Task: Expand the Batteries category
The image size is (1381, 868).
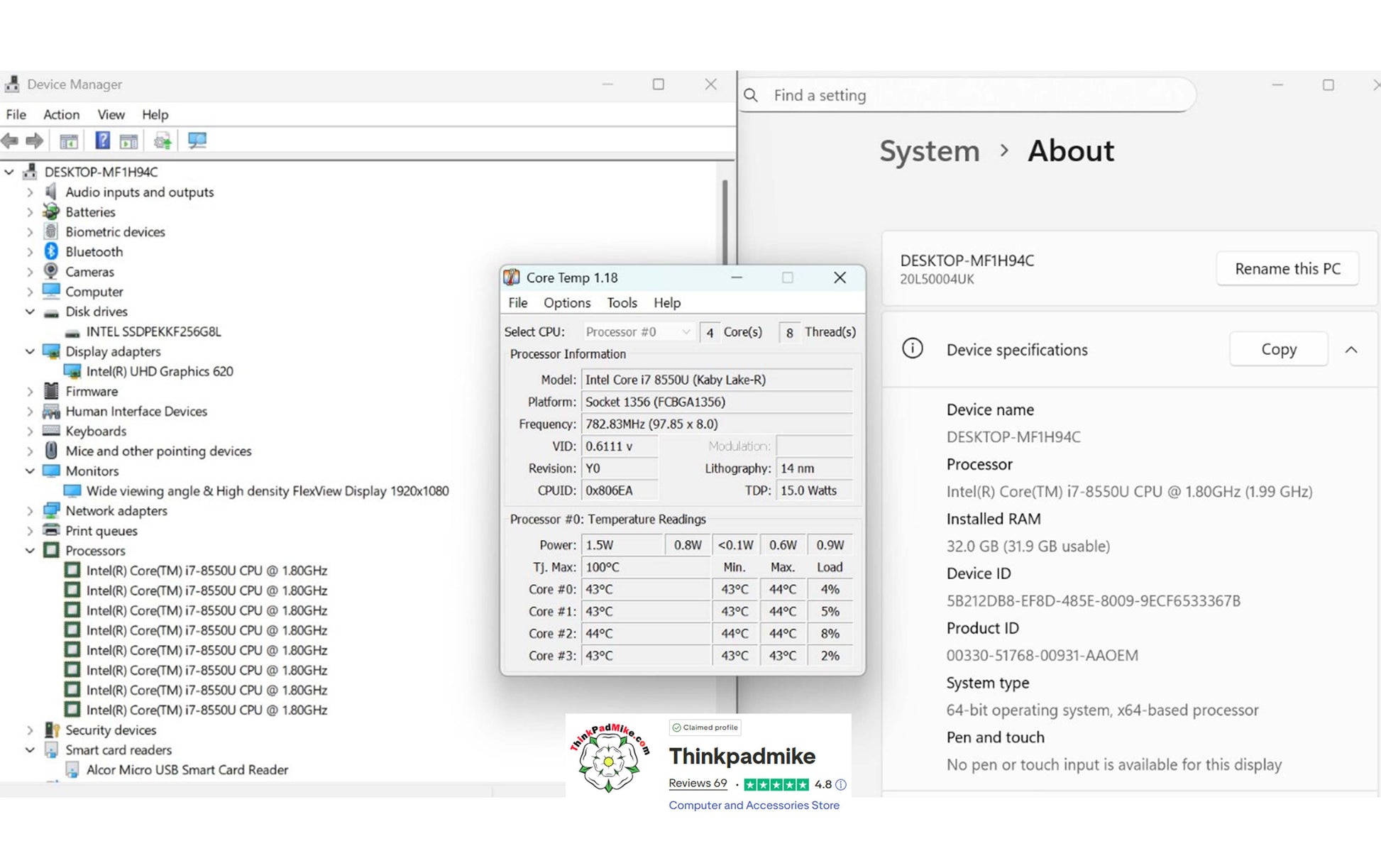Action: (30, 212)
